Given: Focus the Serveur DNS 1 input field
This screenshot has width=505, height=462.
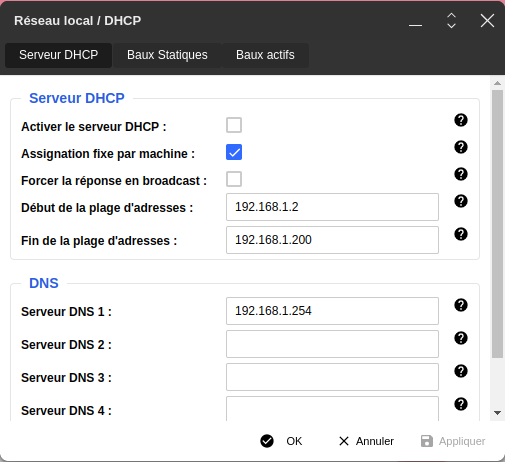Looking at the screenshot, I should 332,311.
